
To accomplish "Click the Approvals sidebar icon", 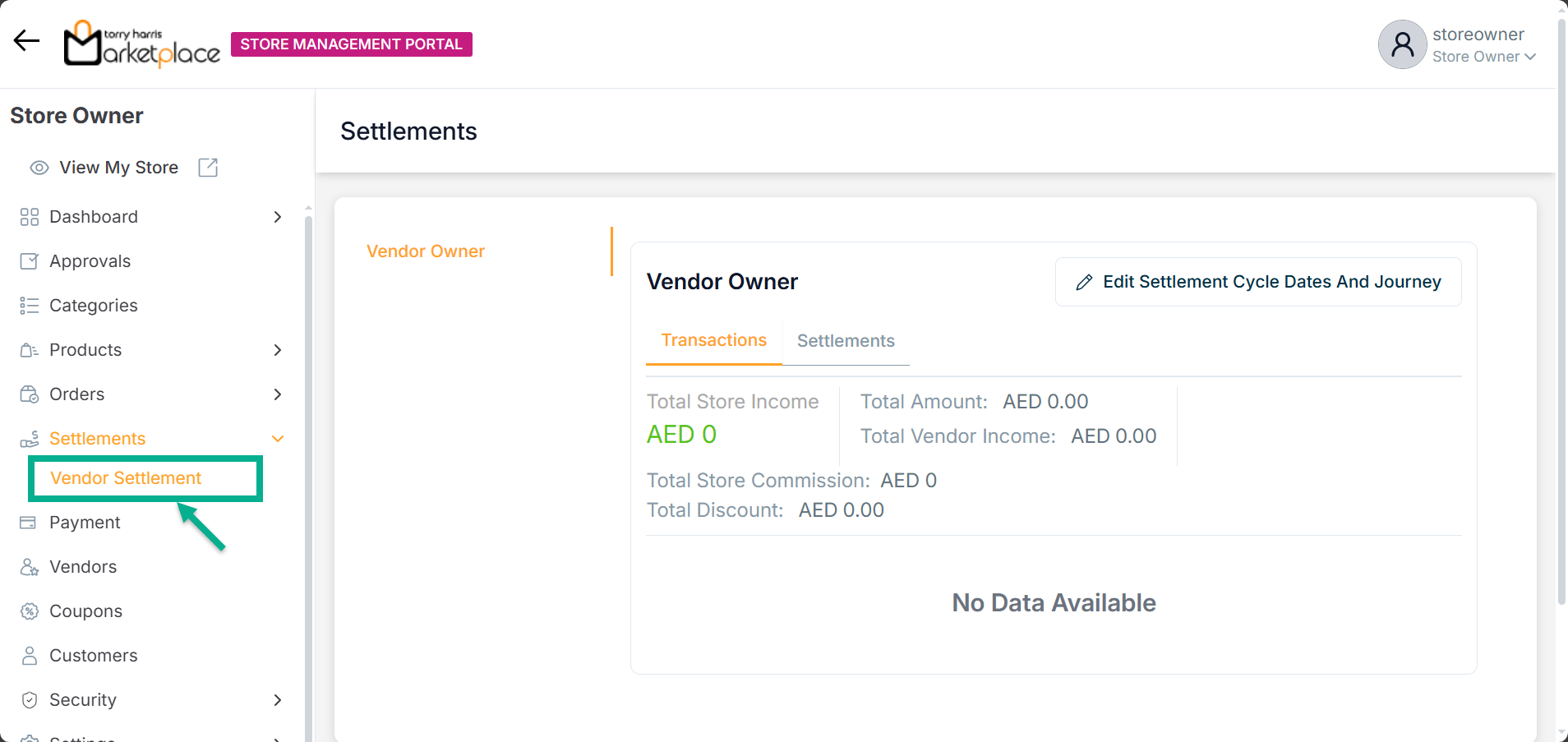I will click(30, 261).
